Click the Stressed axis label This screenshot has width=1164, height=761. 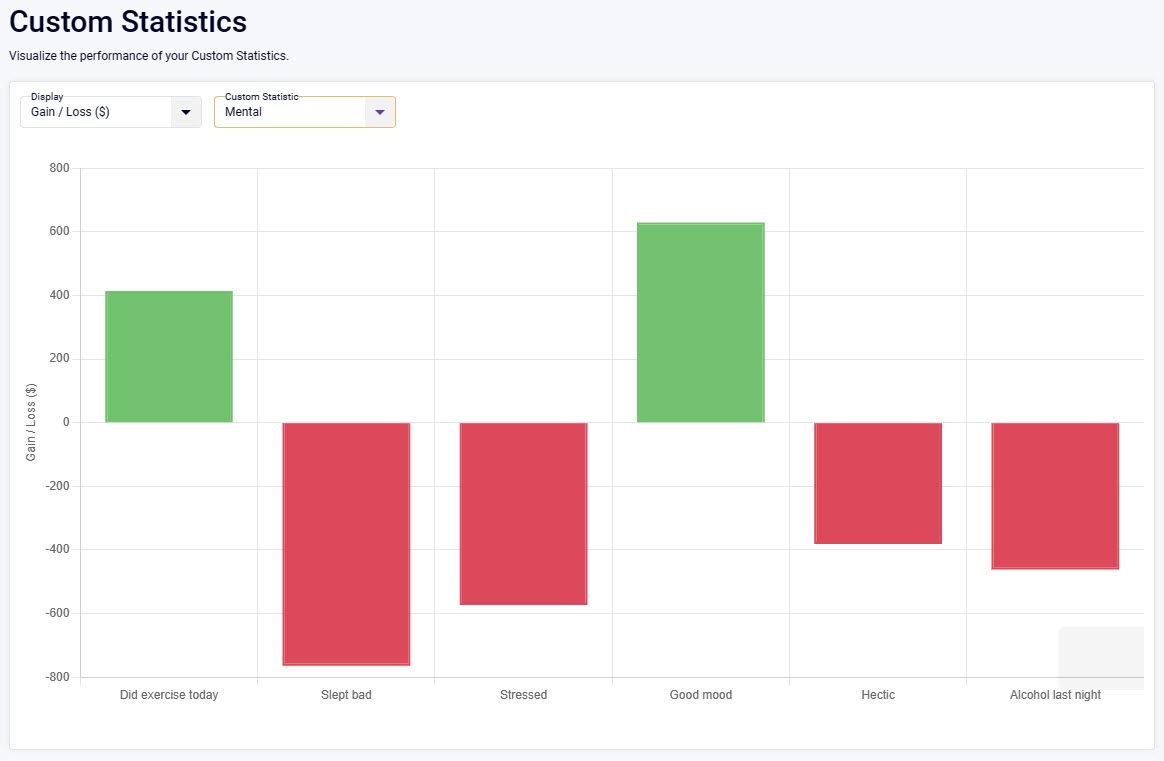tap(523, 695)
